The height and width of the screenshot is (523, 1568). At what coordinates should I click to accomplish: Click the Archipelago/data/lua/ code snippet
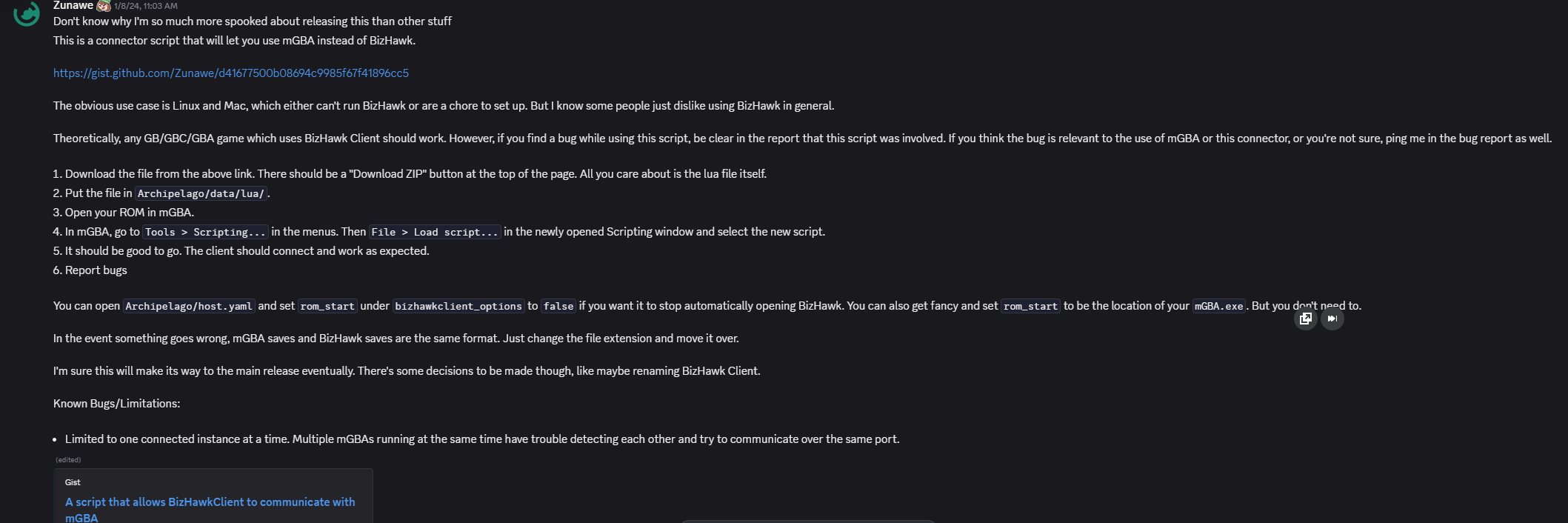(201, 193)
